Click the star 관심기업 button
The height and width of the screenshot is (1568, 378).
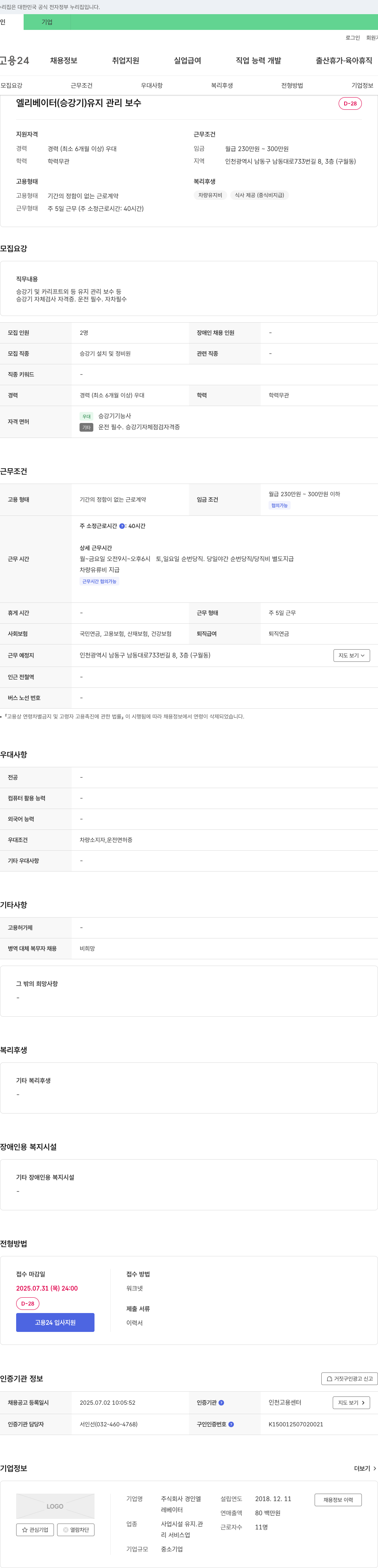(x=35, y=1530)
